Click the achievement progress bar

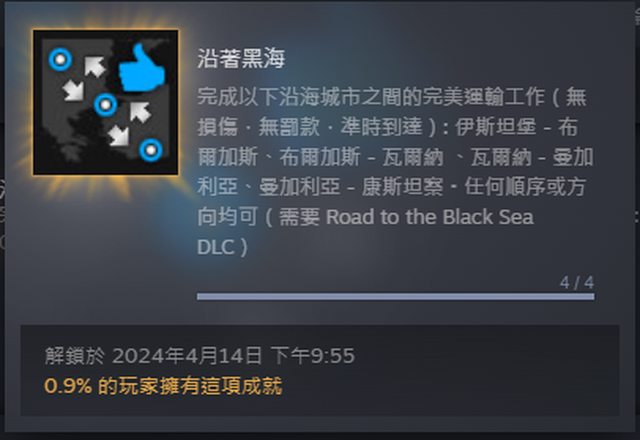[396, 296]
